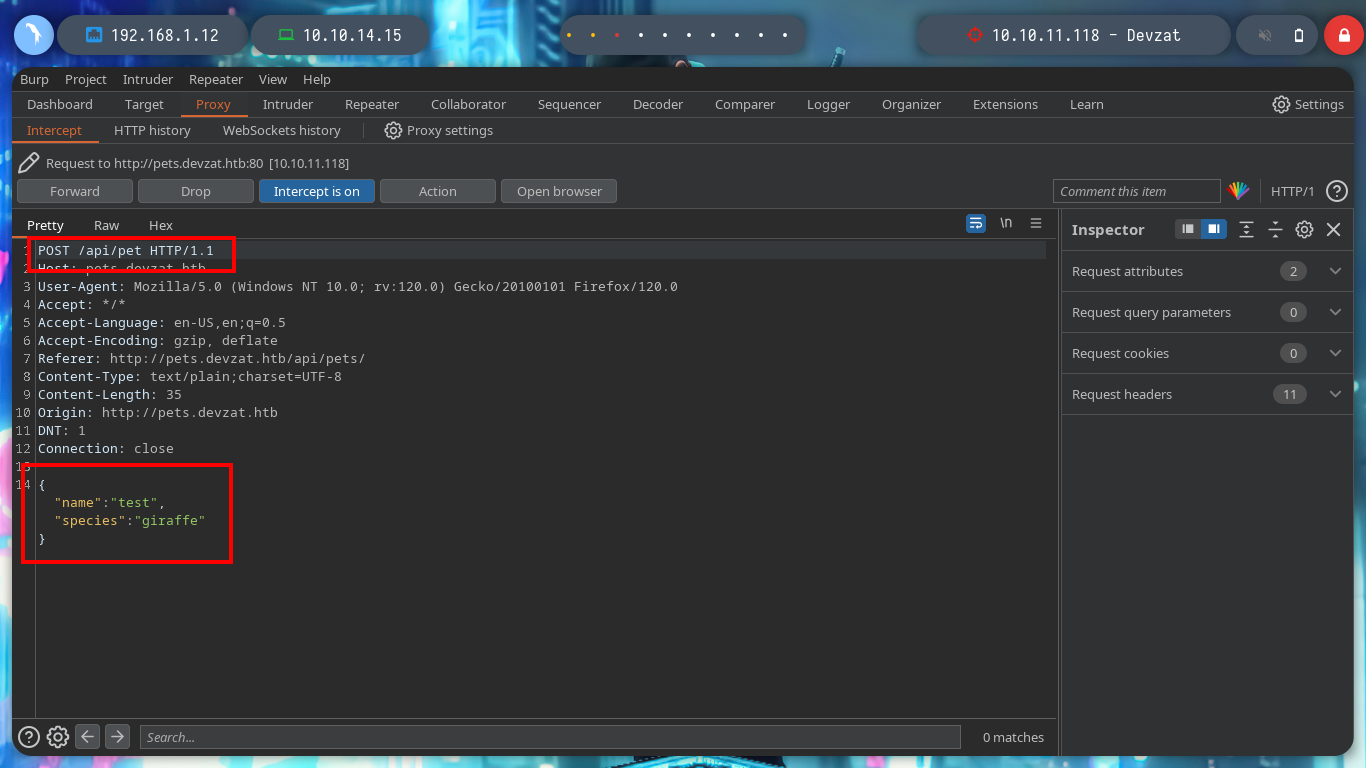This screenshot has height=768, width=1366.
Task: Click the battery icon in top bar
Action: point(1299,35)
